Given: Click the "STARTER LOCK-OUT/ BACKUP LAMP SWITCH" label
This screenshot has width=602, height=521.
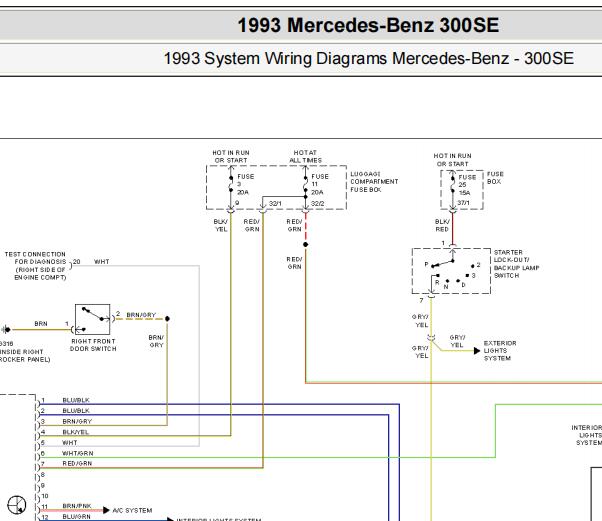Looking at the screenshot, I should click(x=516, y=264).
